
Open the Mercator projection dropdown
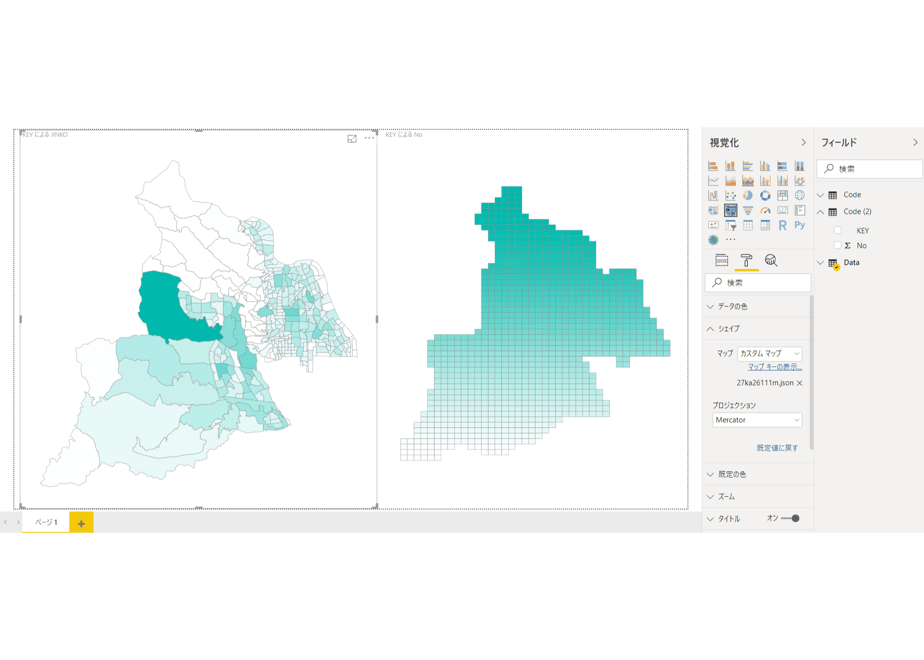point(757,420)
